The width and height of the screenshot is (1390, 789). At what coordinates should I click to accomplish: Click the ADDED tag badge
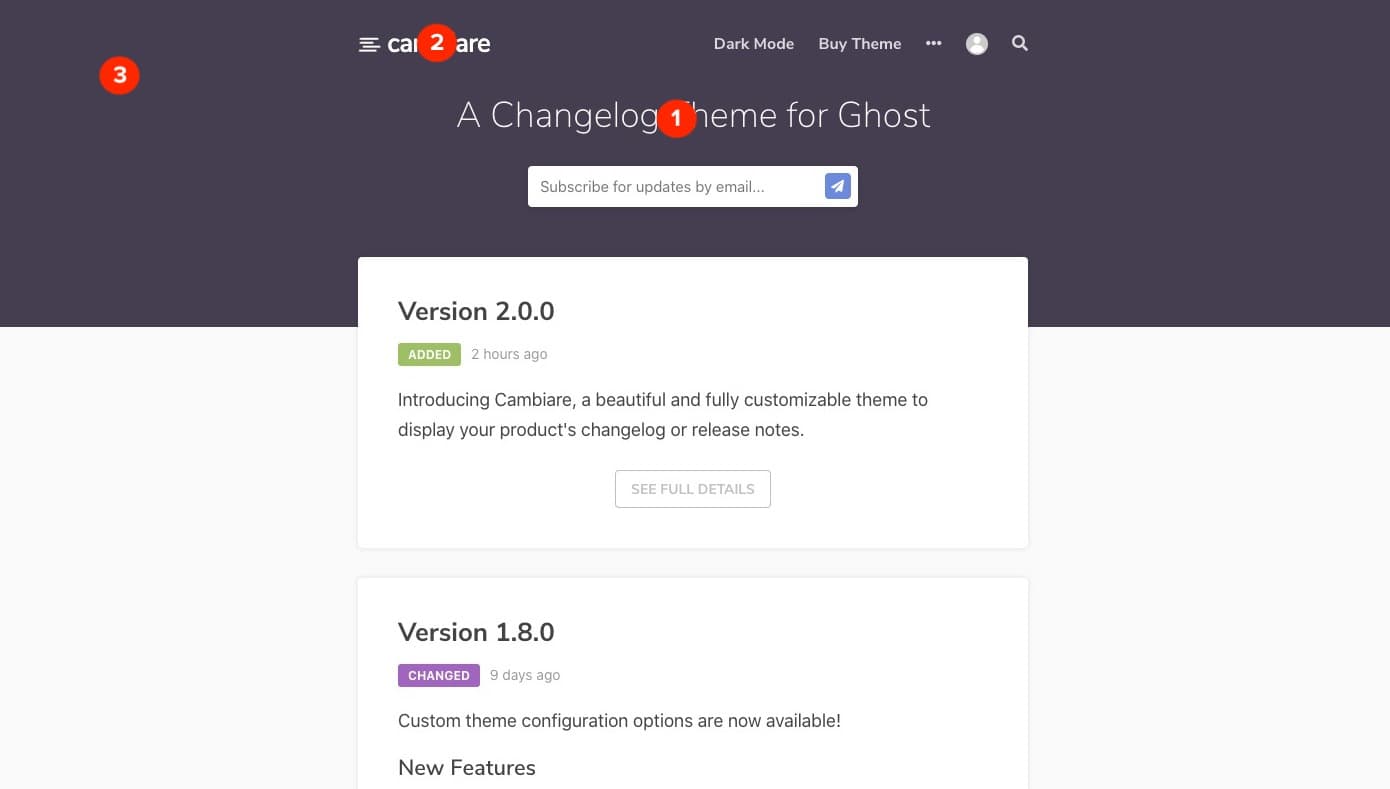[x=429, y=354]
